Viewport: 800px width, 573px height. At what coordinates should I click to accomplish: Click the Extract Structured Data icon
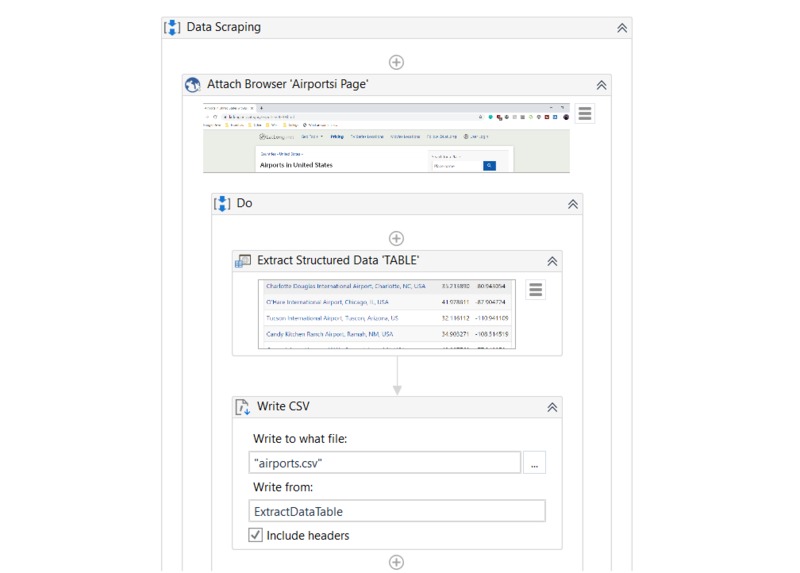(243, 261)
